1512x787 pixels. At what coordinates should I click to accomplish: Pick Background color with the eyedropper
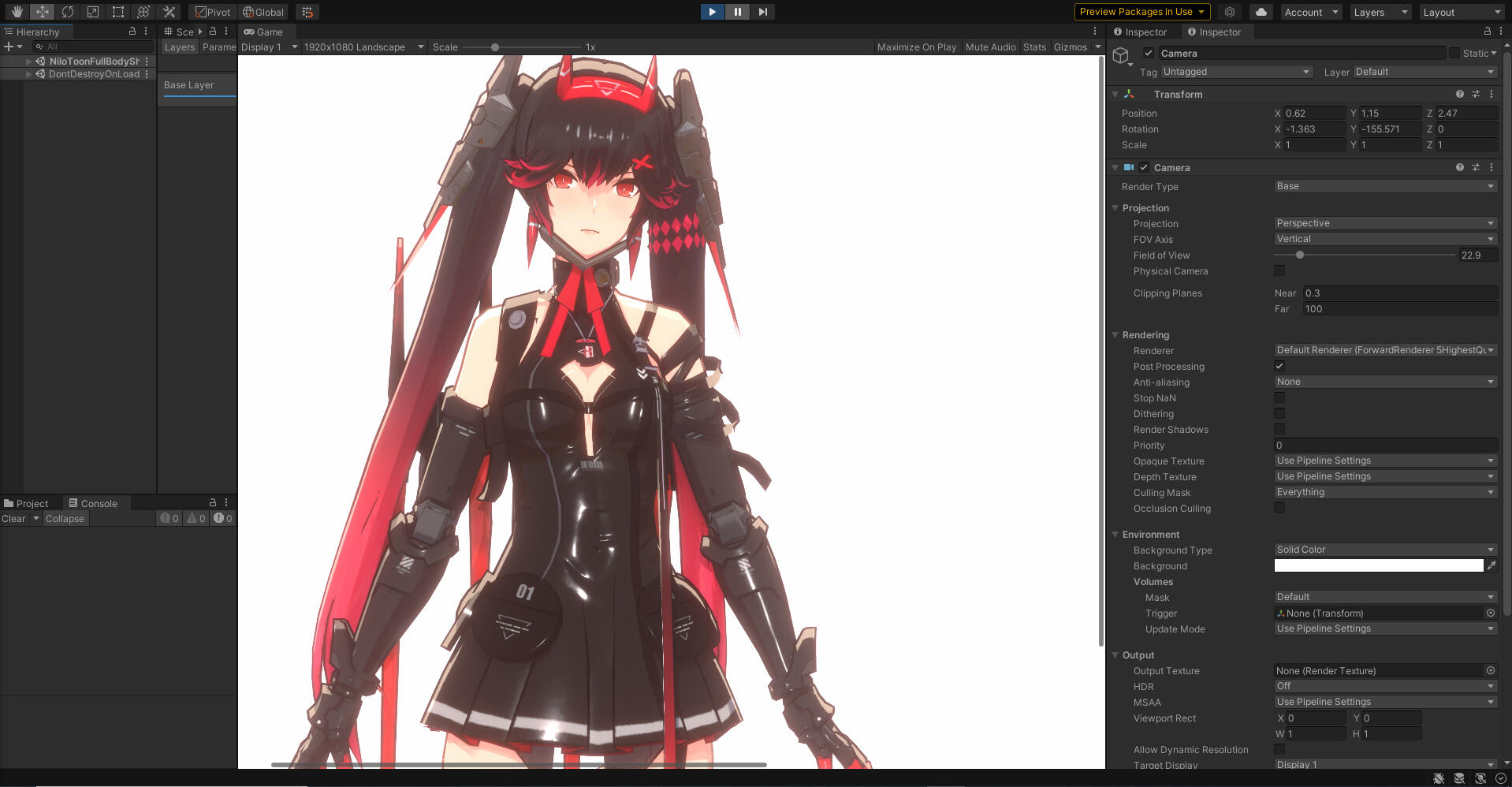pos(1492,565)
